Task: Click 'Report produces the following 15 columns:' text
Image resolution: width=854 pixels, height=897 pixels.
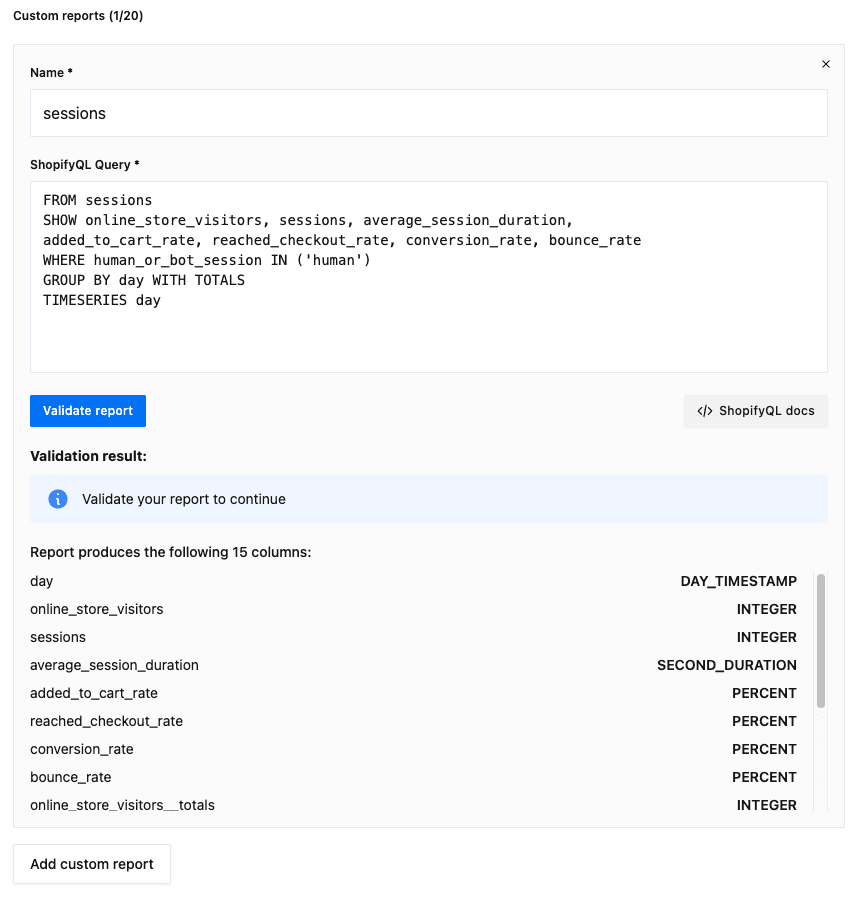Action: (x=170, y=552)
